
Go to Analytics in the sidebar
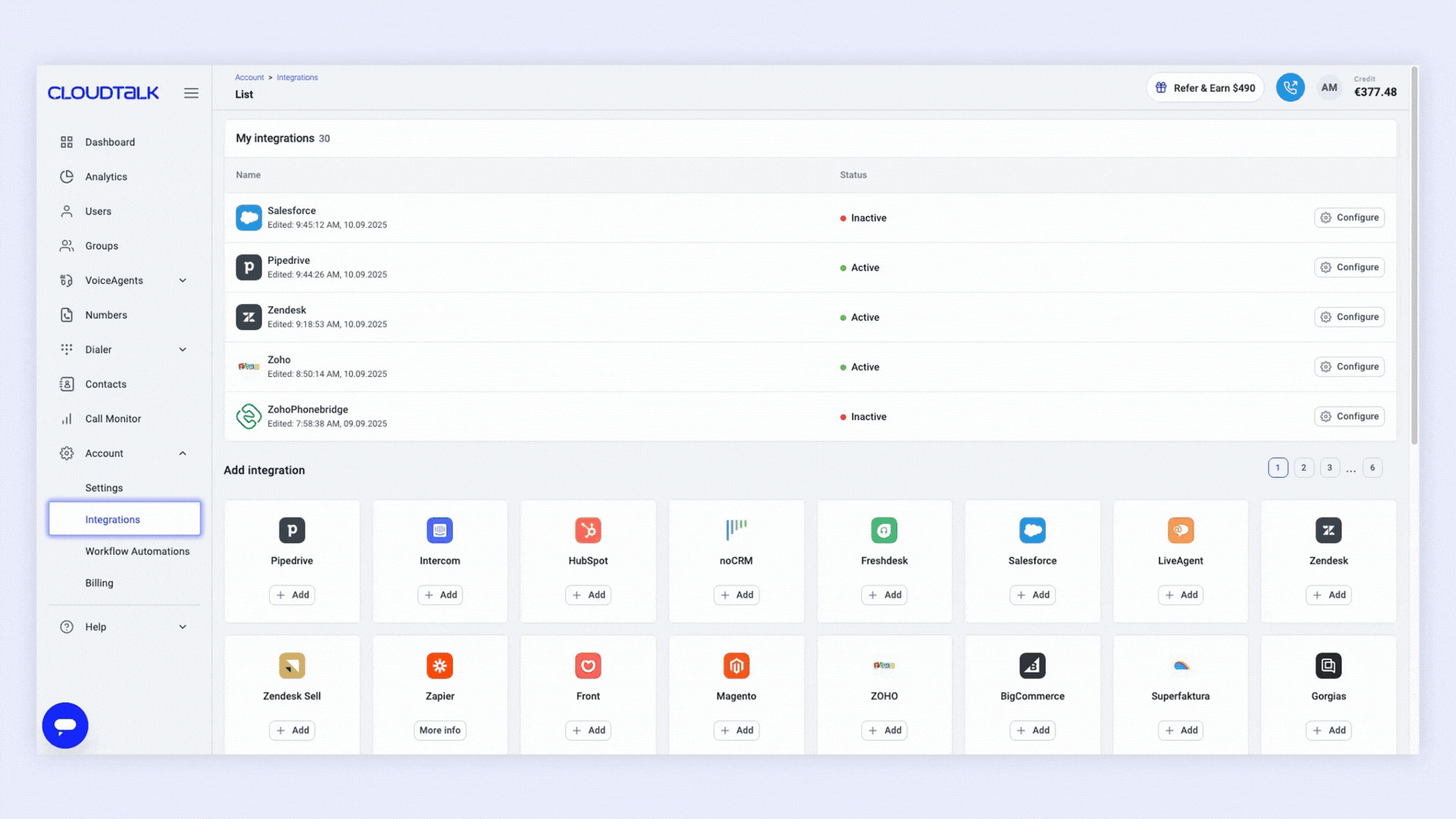click(x=106, y=177)
